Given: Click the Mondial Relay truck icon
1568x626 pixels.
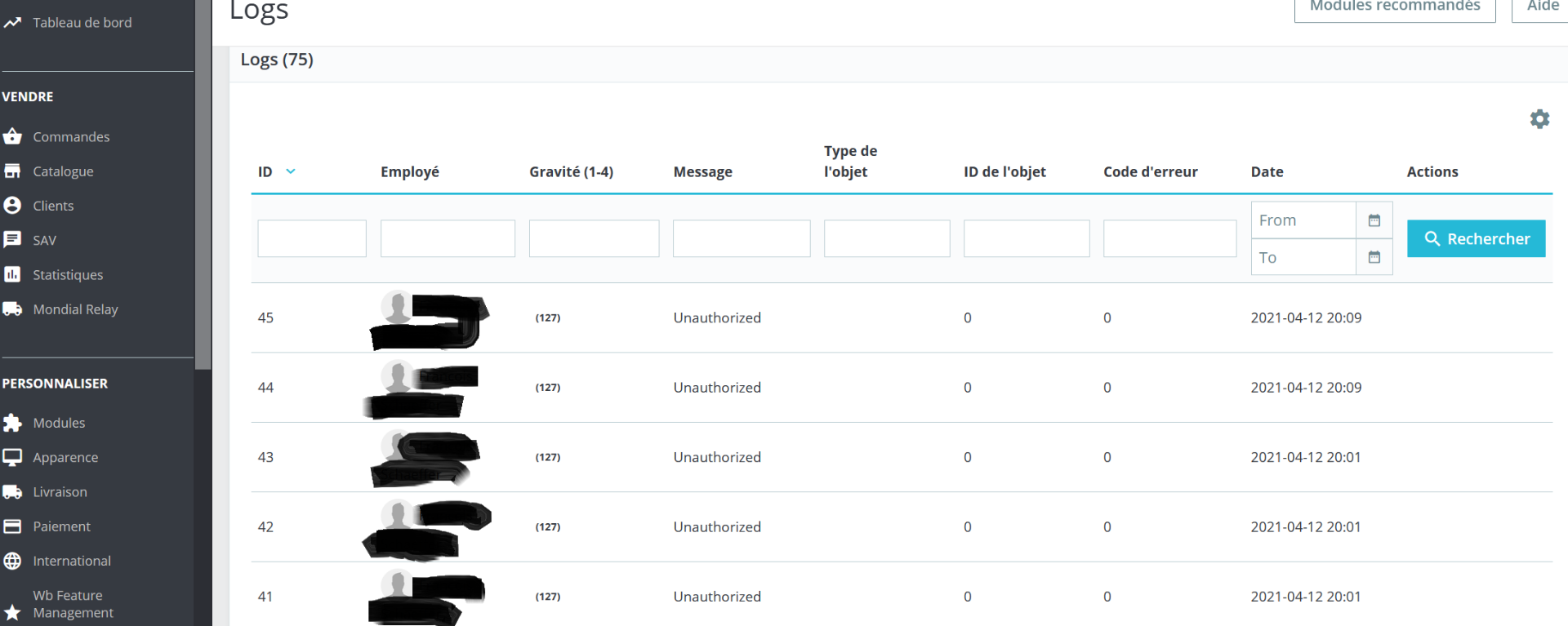Looking at the screenshot, I should 12,309.
